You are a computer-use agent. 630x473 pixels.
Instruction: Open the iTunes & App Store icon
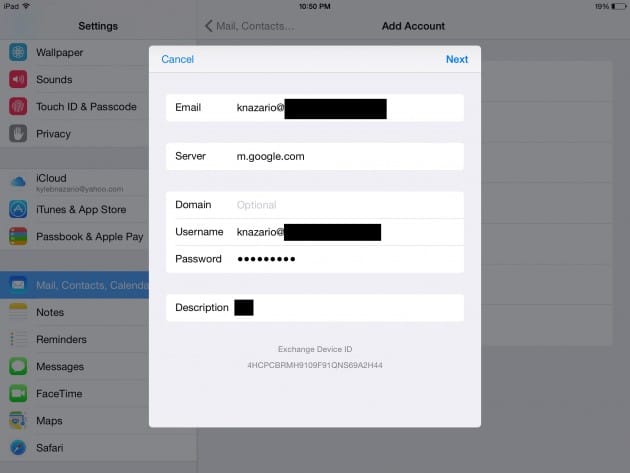click(x=18, y=209)
